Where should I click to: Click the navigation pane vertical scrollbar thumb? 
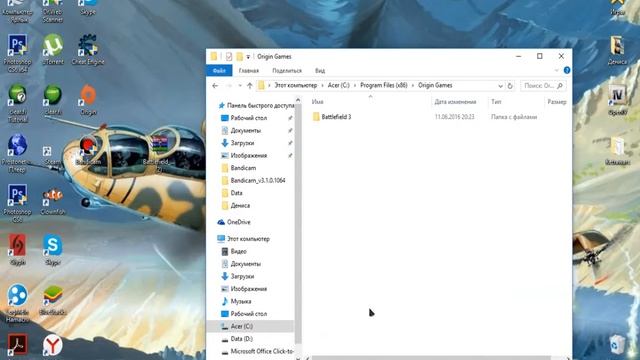tap(298, 224)
